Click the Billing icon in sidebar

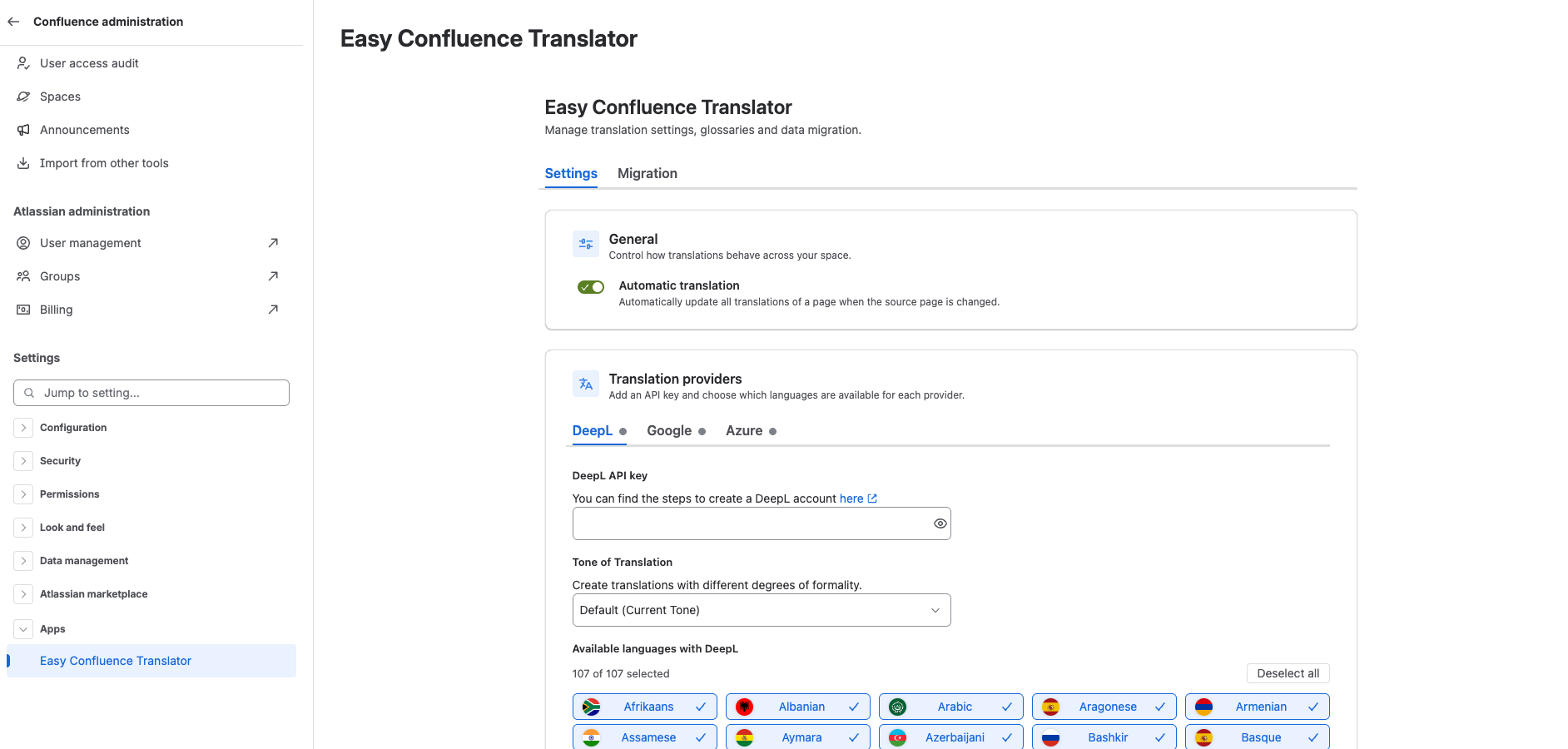click(x=23, y=310)
